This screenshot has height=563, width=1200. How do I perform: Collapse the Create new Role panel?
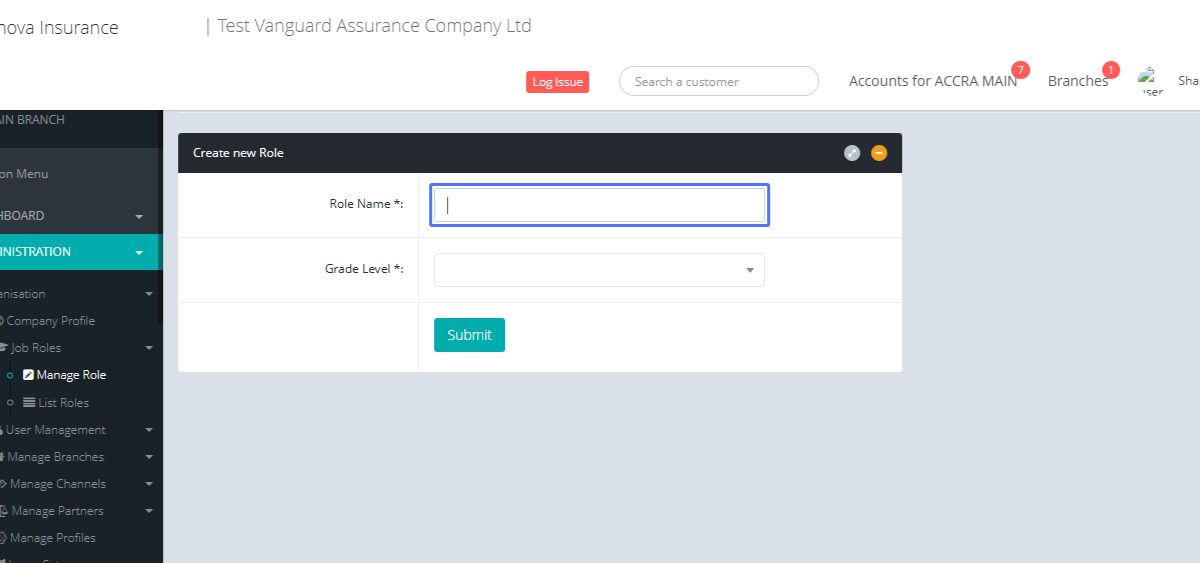tap(879, 153)
